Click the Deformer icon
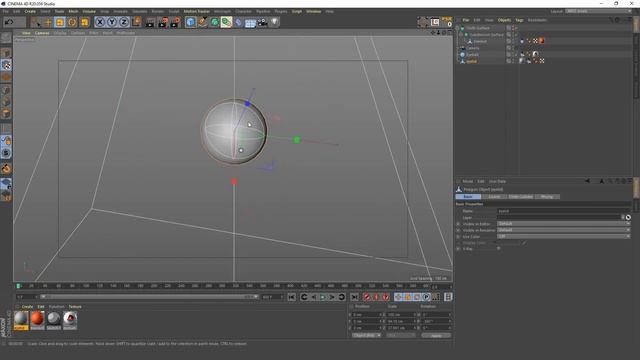Screen dimensions: 640x360 tap(239, 22)
